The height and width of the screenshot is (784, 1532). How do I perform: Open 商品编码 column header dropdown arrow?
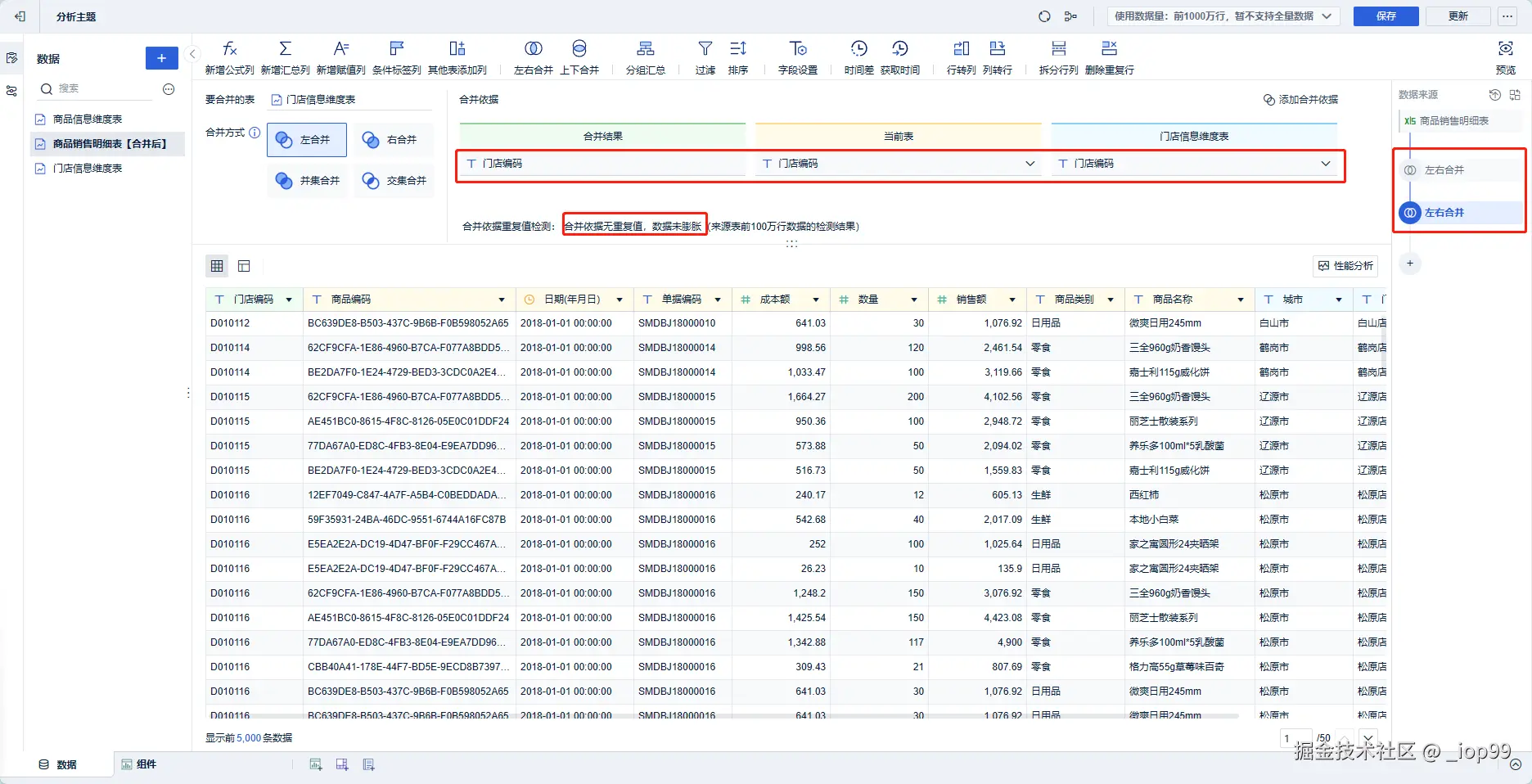pos(502,300)
